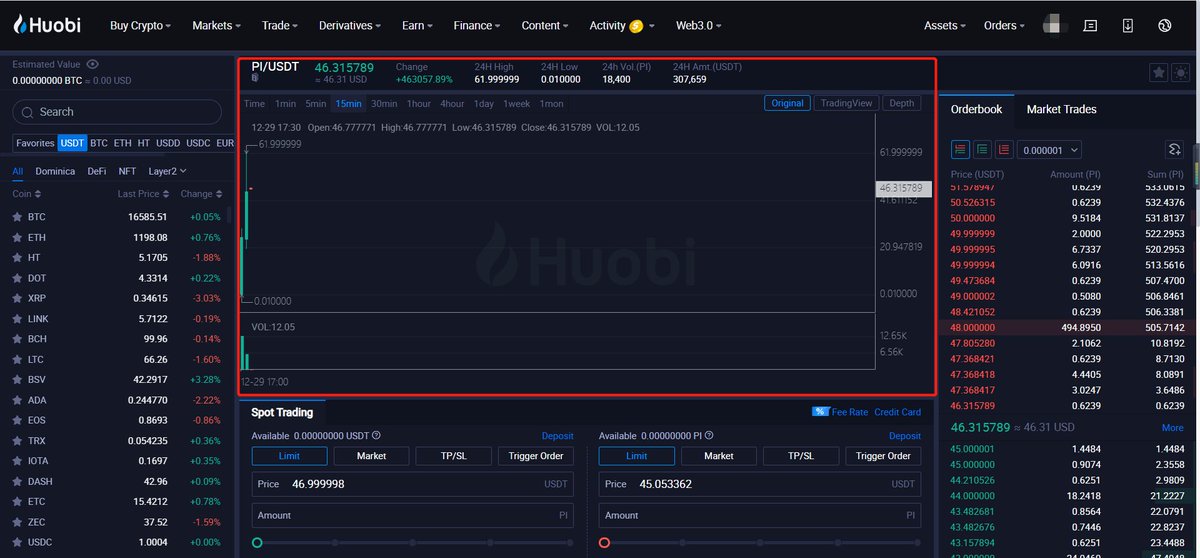Show combined buy and sell orderbook view

(x=960, y=149)
